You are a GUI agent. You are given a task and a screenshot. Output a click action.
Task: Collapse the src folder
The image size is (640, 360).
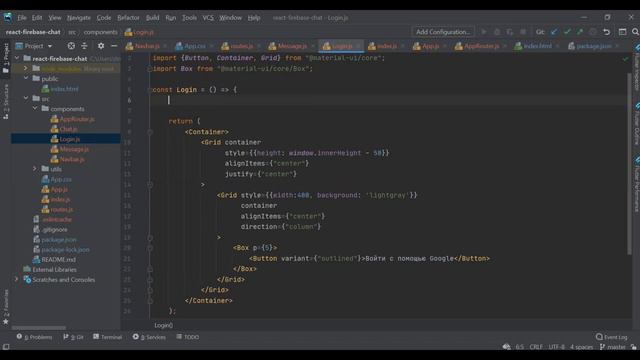[26, 98]
